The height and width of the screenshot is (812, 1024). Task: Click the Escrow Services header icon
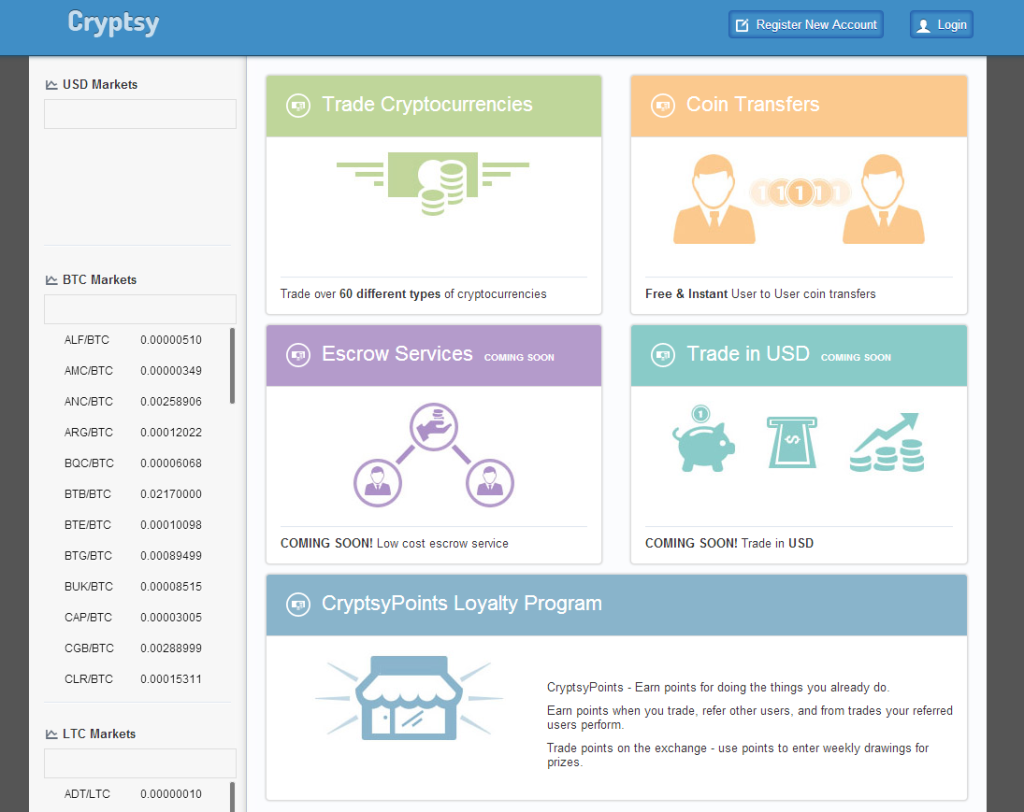[x=298, y=355]
